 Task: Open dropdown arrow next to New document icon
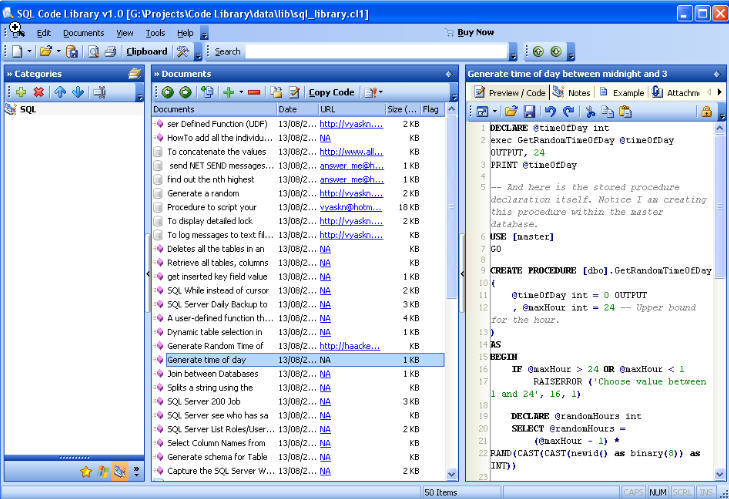click(29, 52)
